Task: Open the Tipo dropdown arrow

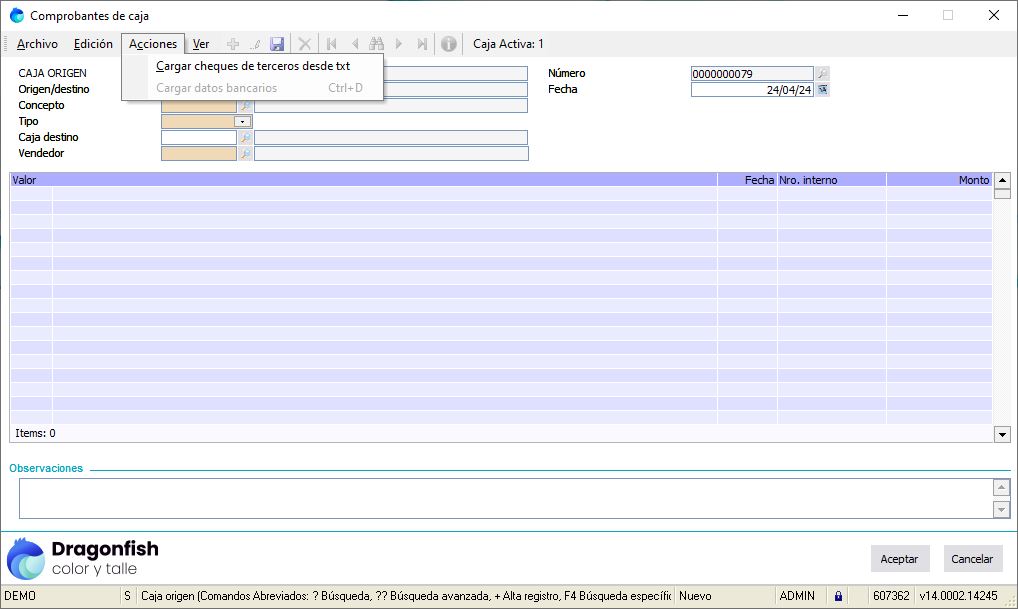Action: pos(243,121)
